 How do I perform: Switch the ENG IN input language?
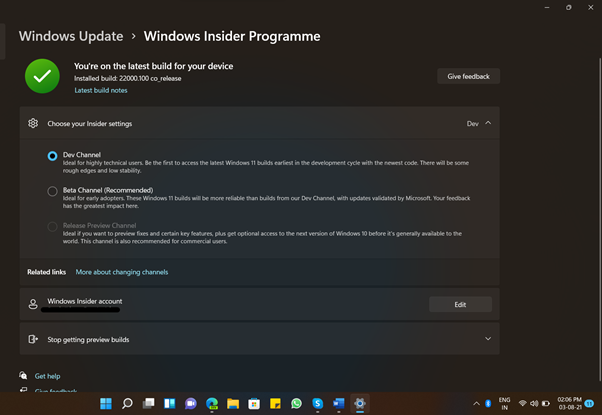click(504, 403)
